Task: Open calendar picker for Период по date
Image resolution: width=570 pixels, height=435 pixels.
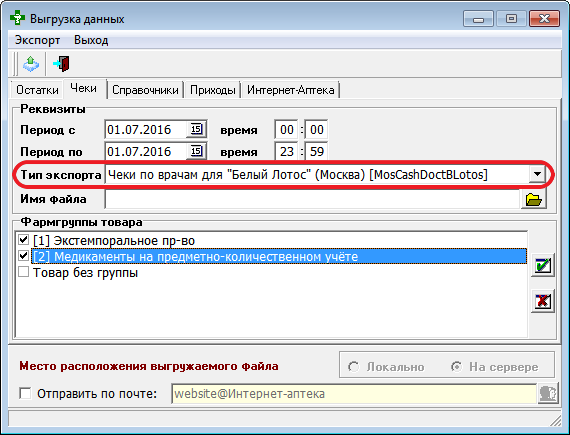Action: 196,151
